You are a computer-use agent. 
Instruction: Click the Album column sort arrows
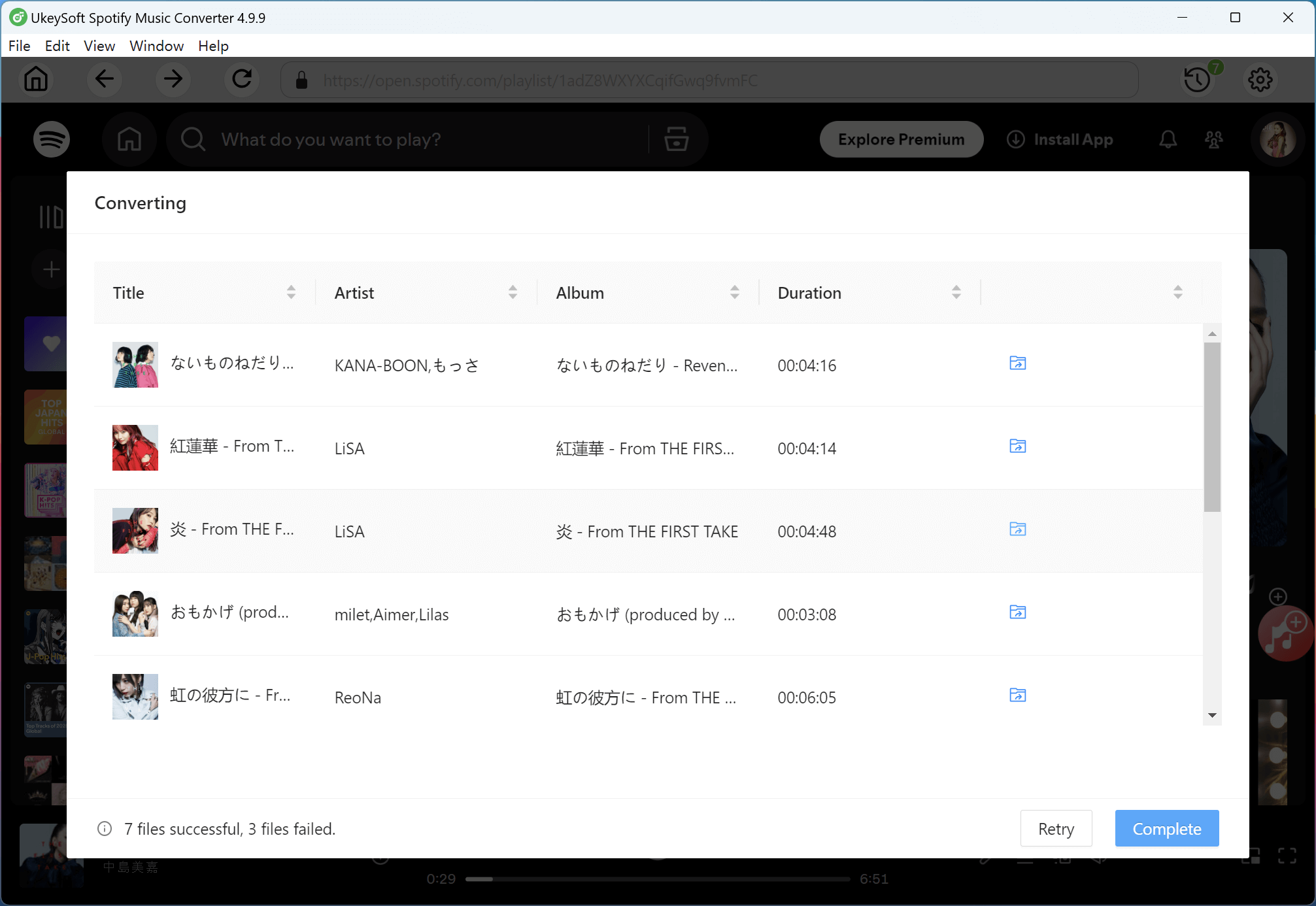pos(735,292)
